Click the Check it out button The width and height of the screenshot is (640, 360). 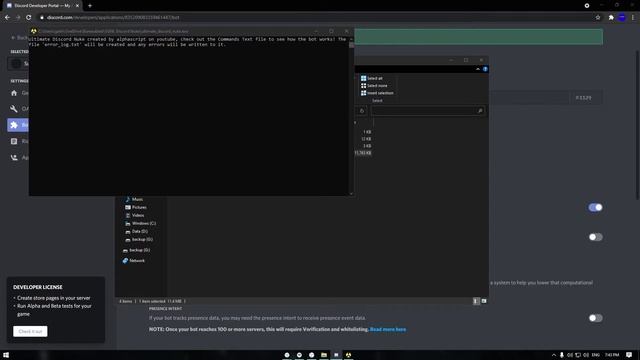[30, 331]
